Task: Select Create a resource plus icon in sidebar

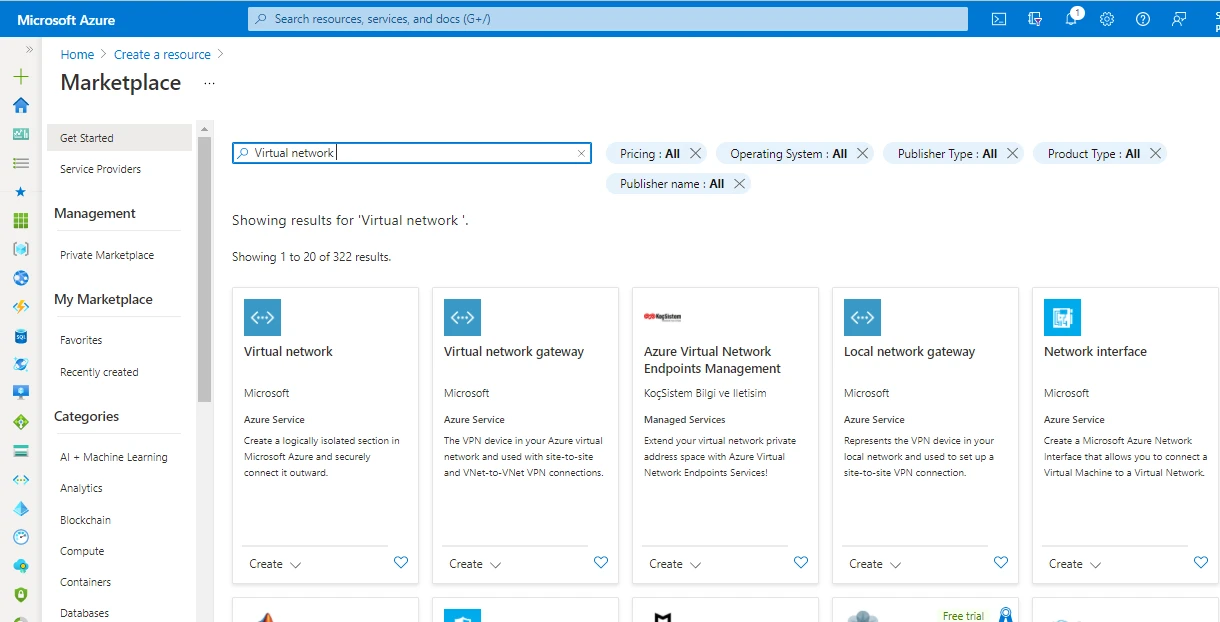Action: tap(20, 75)
